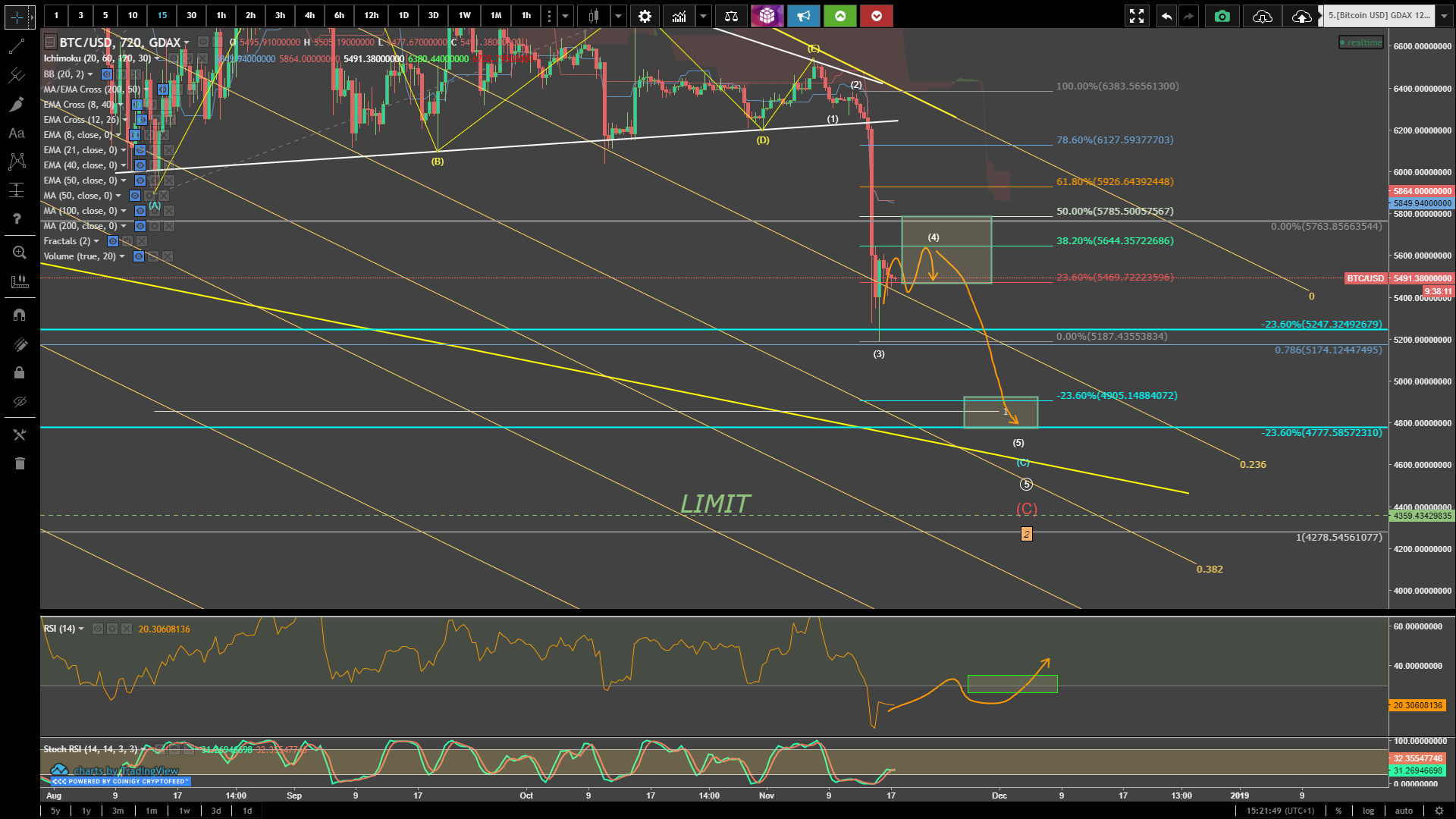This screenshot has height=819, width=1456.
Task: Select the trend line drawing tool
Action: point(17,47)
